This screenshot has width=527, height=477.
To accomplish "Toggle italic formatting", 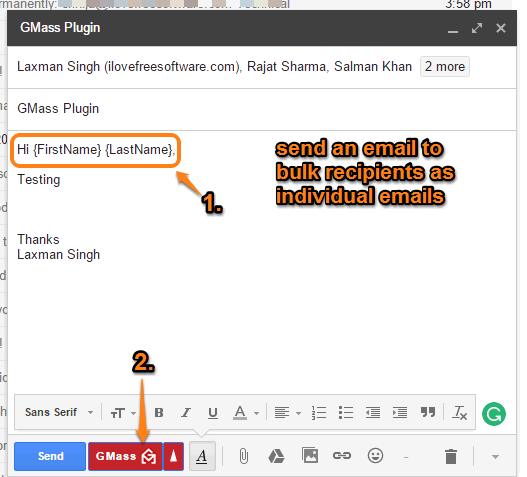I will 186,412.
